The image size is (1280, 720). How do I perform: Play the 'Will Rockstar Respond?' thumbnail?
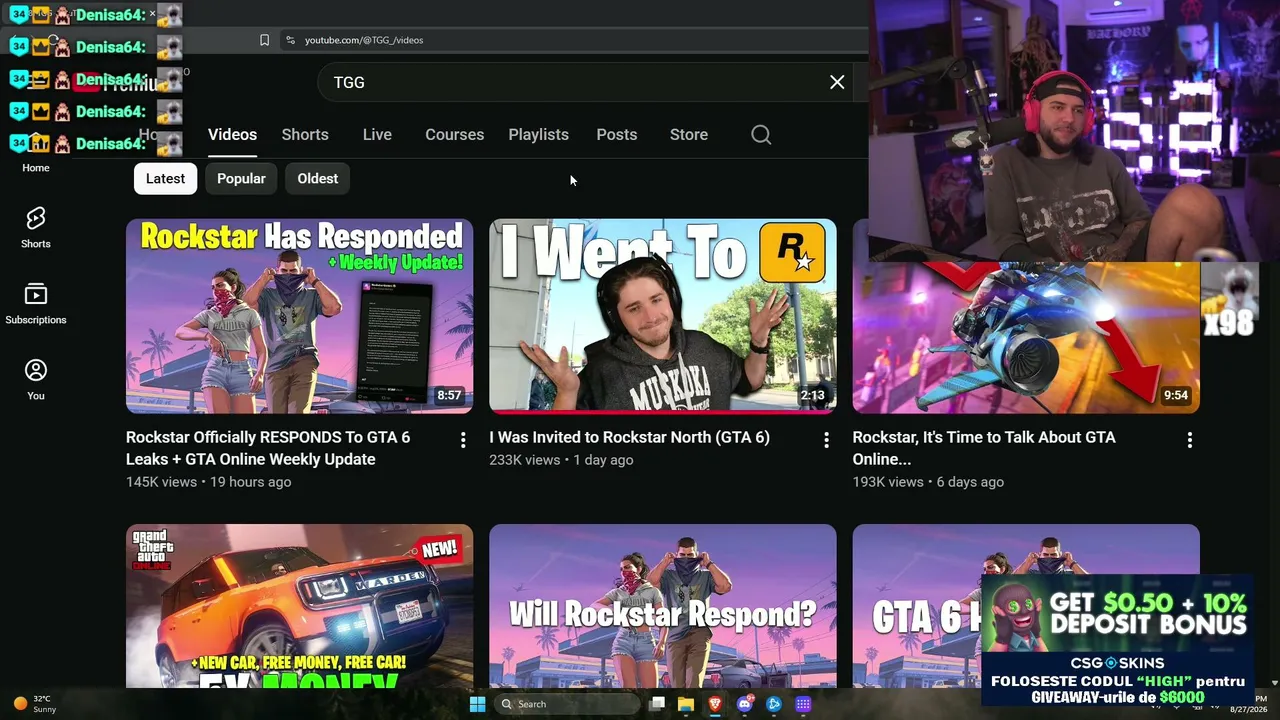click(662, 606)
